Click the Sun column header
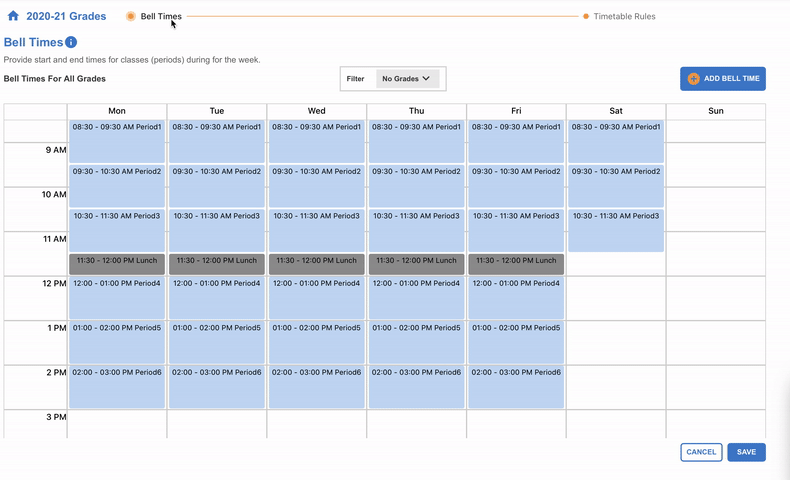This screenshot has width=790, height=480. [716, 111]
